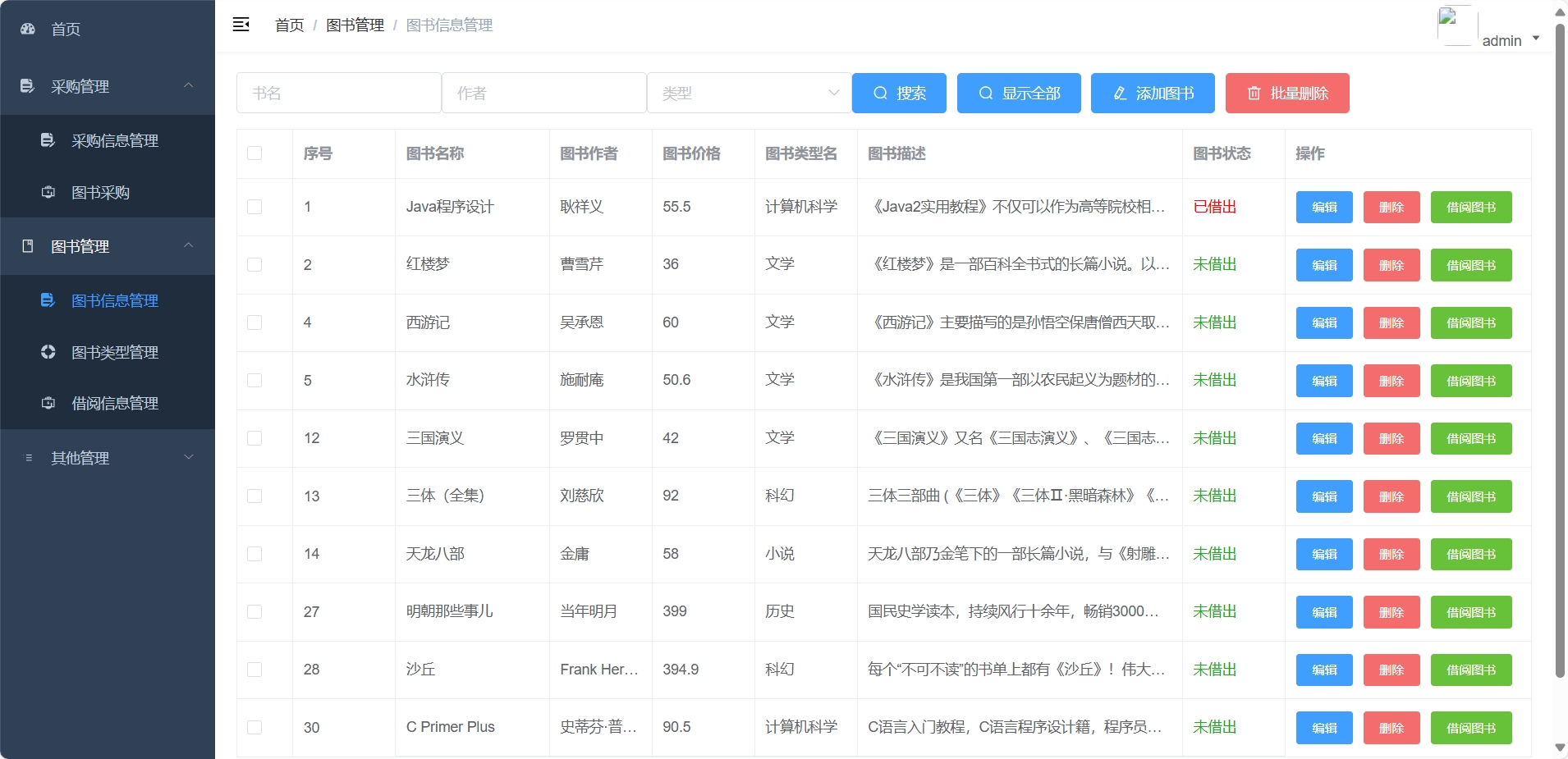
Task: Open 图书采购 menu item
Action: click(108, 192)
